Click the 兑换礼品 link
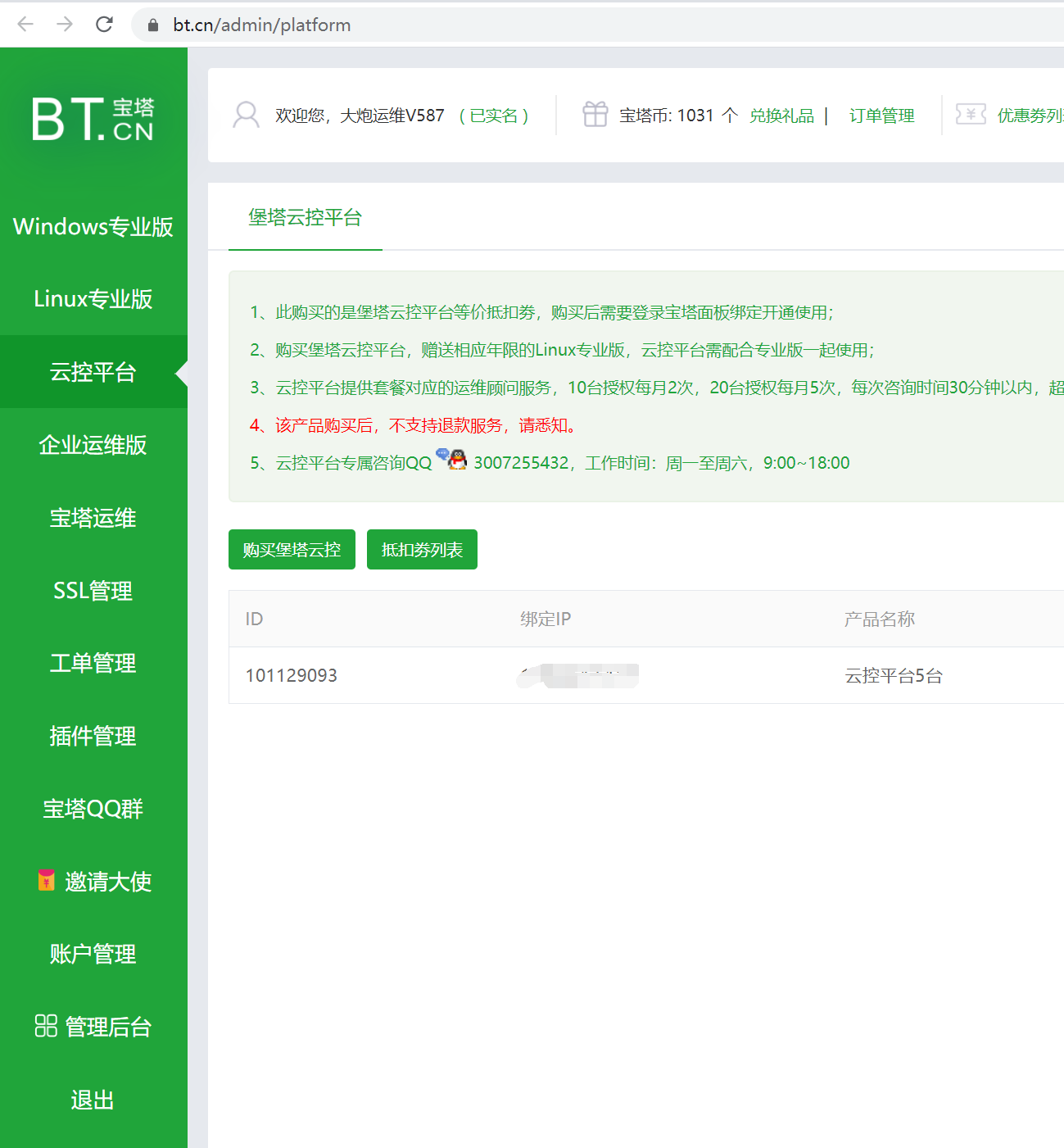1064x1148 pixels. [782, 116]
